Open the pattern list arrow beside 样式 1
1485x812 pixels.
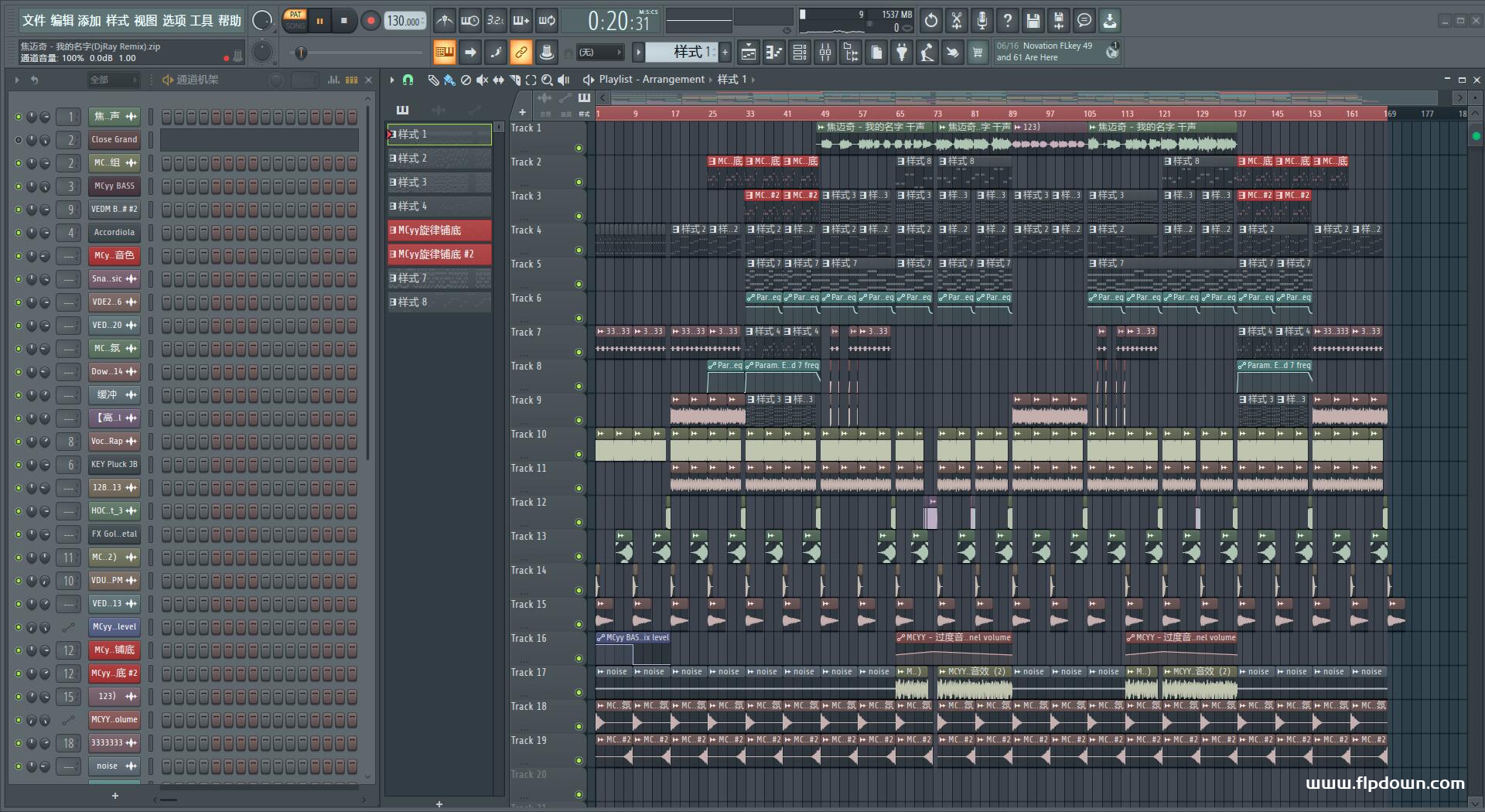point(638,53)
